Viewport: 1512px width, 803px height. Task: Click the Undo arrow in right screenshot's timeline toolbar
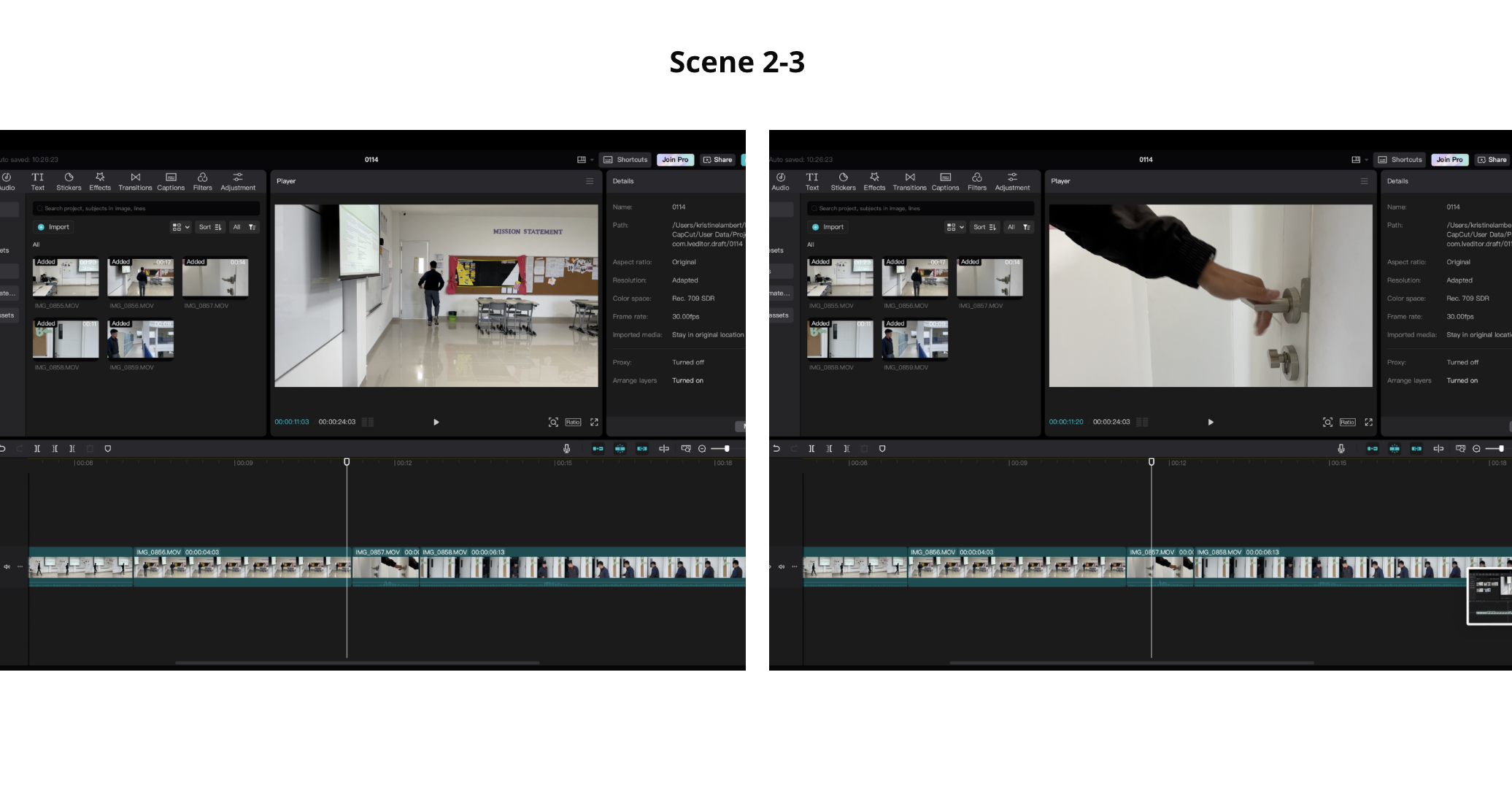point(776,449)
